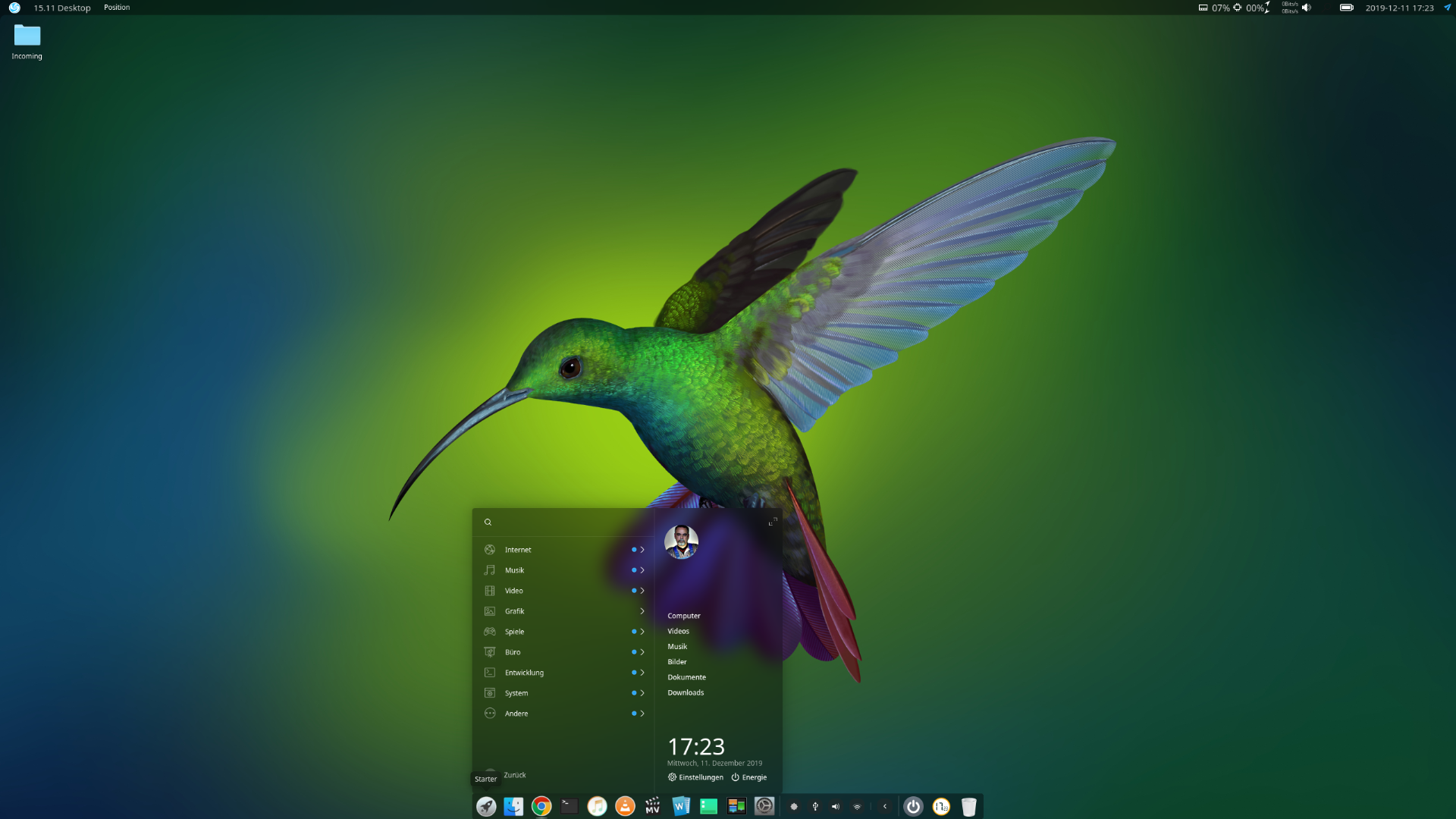Toggle the Wi-Fi tray icon in dock

coord(857,807)
